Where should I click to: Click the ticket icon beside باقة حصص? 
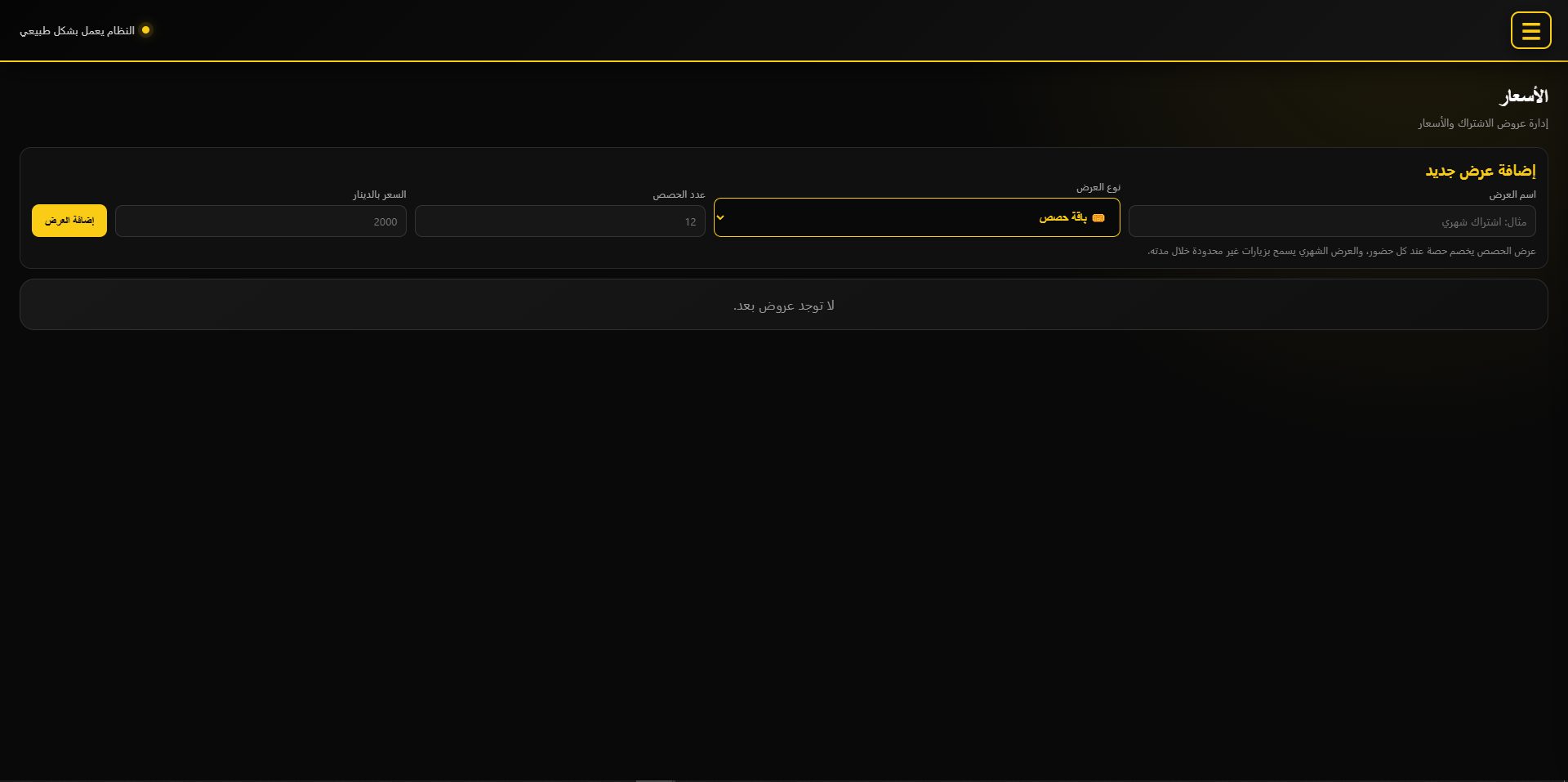click(x=1098, y=217)
